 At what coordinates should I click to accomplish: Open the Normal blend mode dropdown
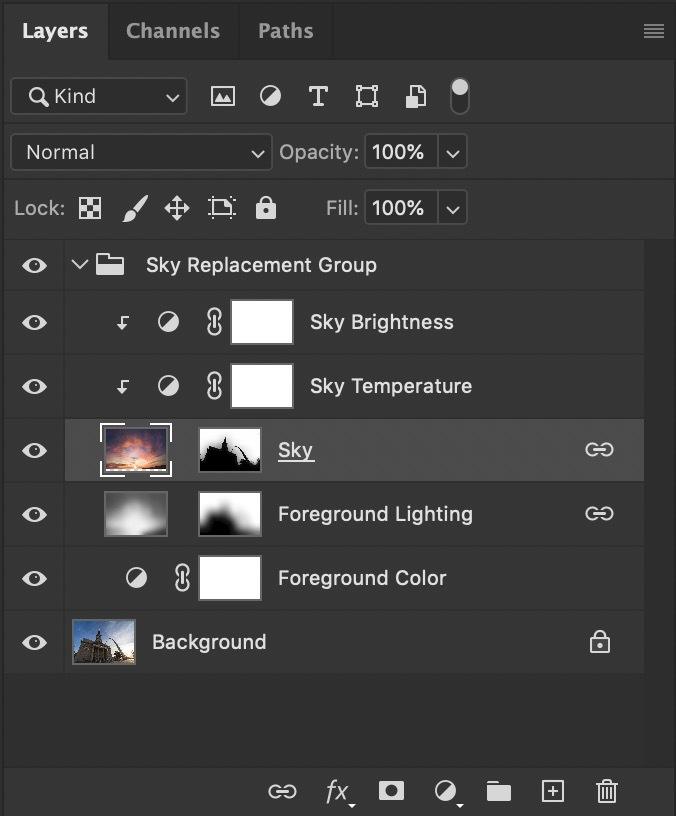click(141, 152)
